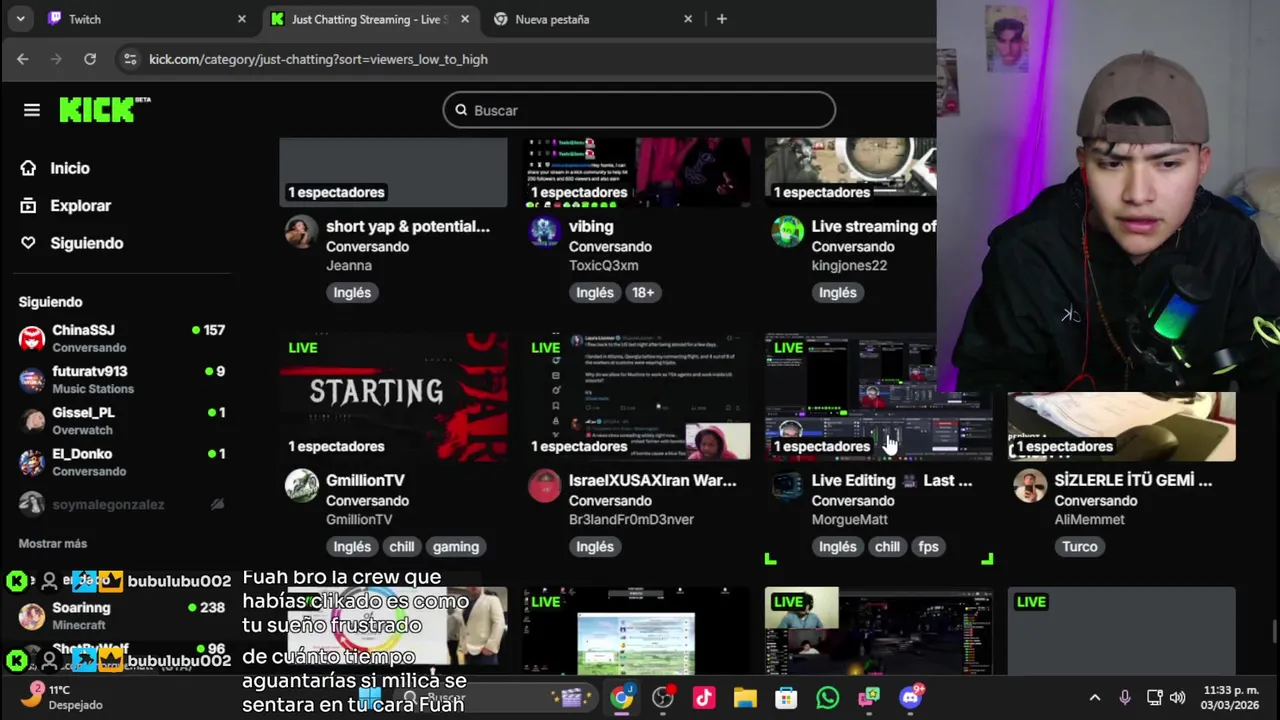Go back in browser history
This screenshot has width=1280, height=720.
(x=23, y=59)
